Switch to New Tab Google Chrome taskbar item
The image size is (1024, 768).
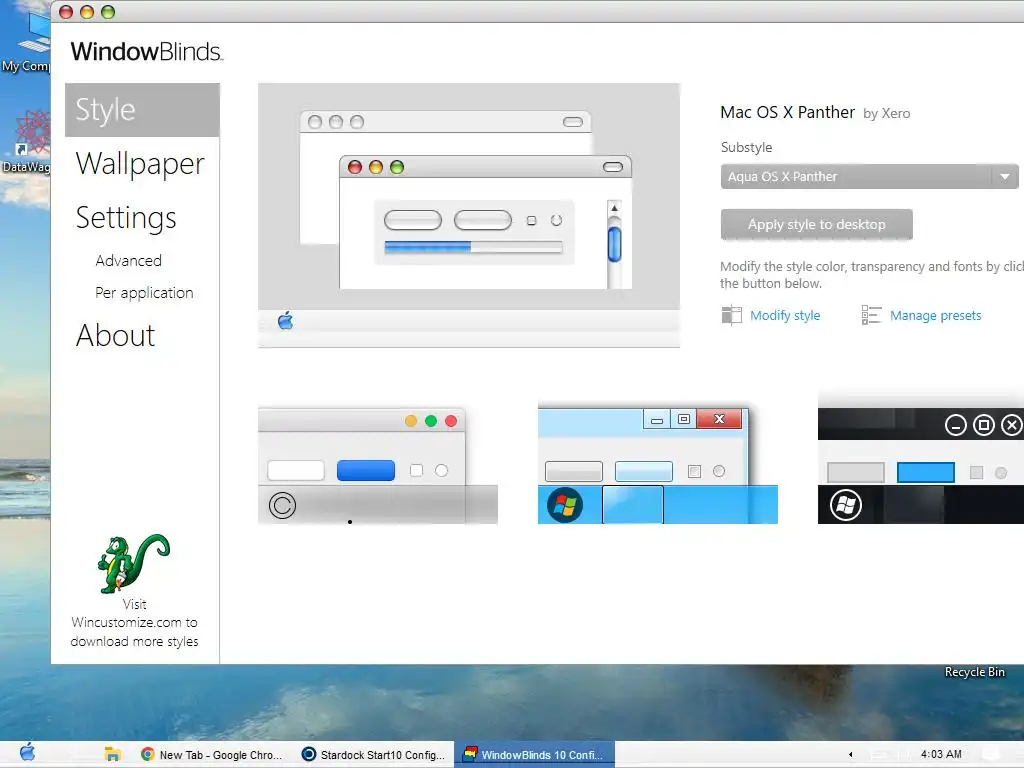(x=211, y=755)
